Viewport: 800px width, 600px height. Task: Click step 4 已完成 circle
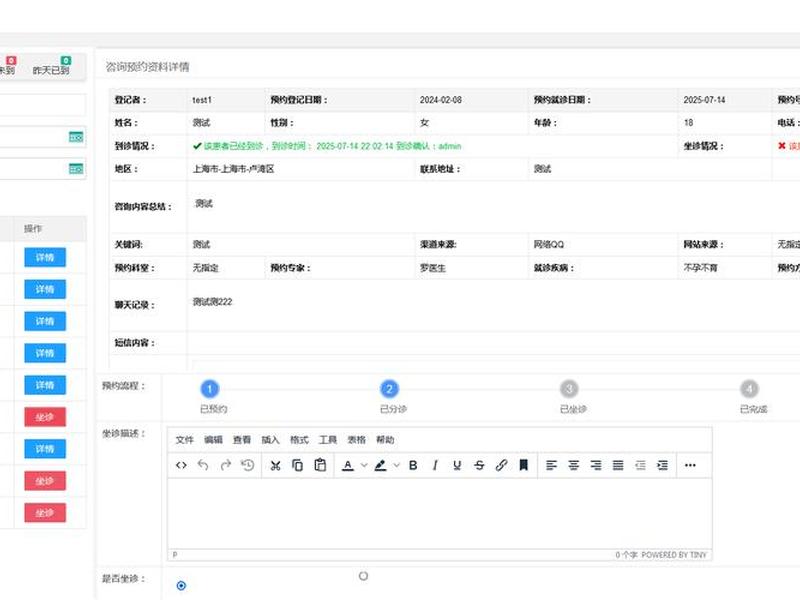pos(749,389)
